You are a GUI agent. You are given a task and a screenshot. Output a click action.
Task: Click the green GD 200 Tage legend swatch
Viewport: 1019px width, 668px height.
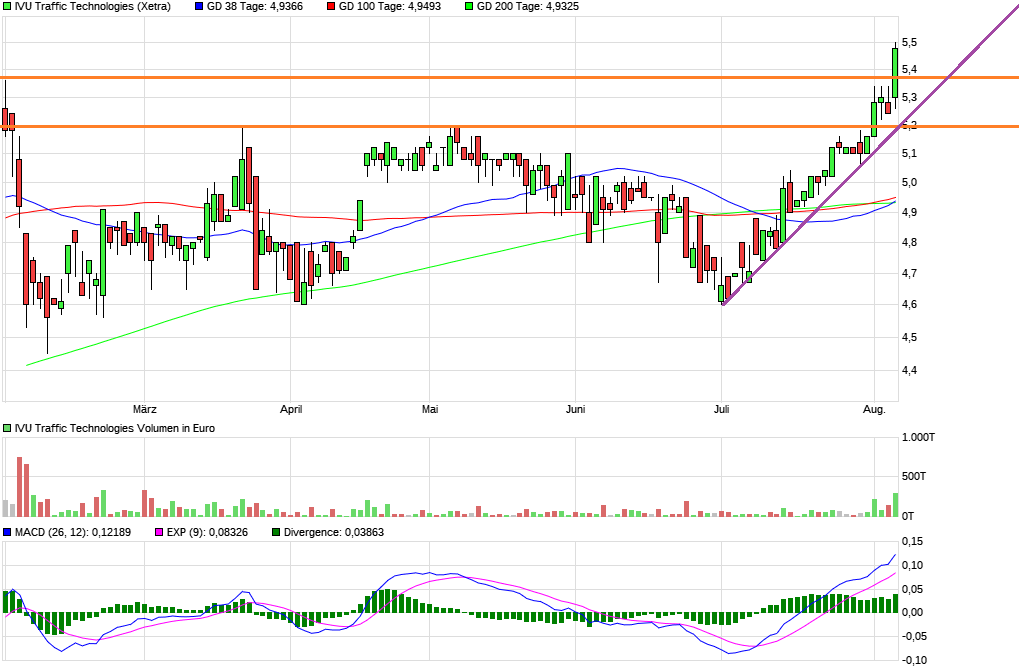coord(469,6)
